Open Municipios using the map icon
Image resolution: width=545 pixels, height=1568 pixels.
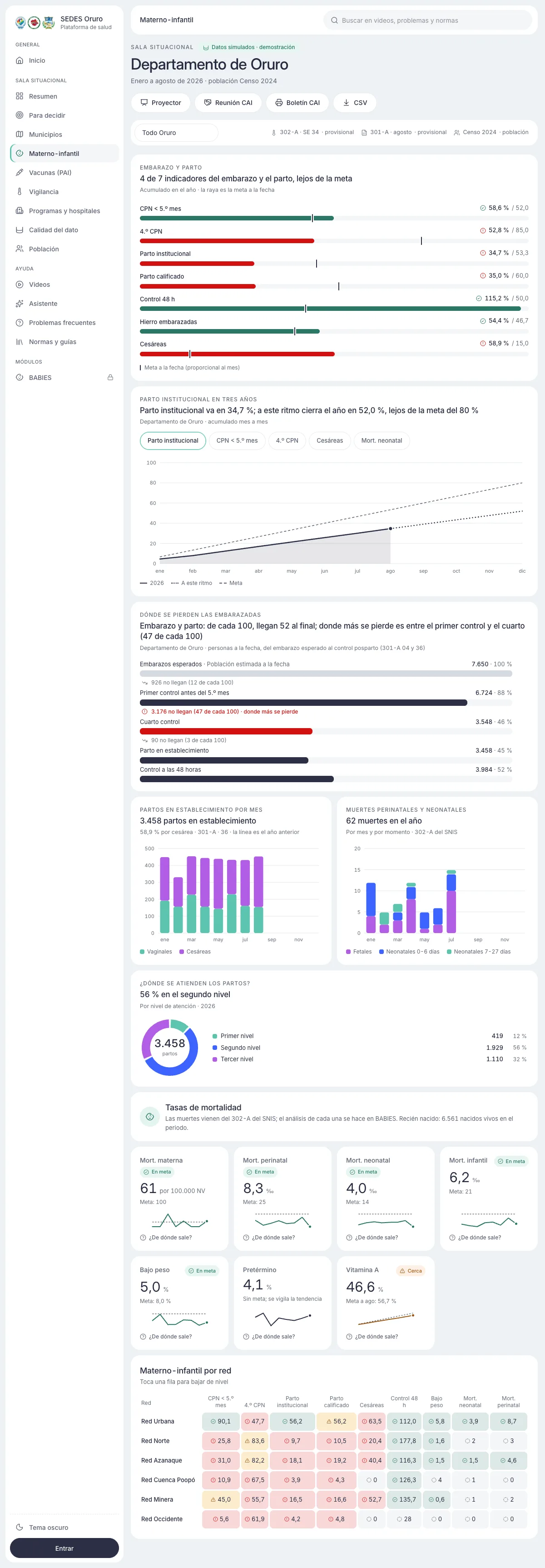point(20,135)
